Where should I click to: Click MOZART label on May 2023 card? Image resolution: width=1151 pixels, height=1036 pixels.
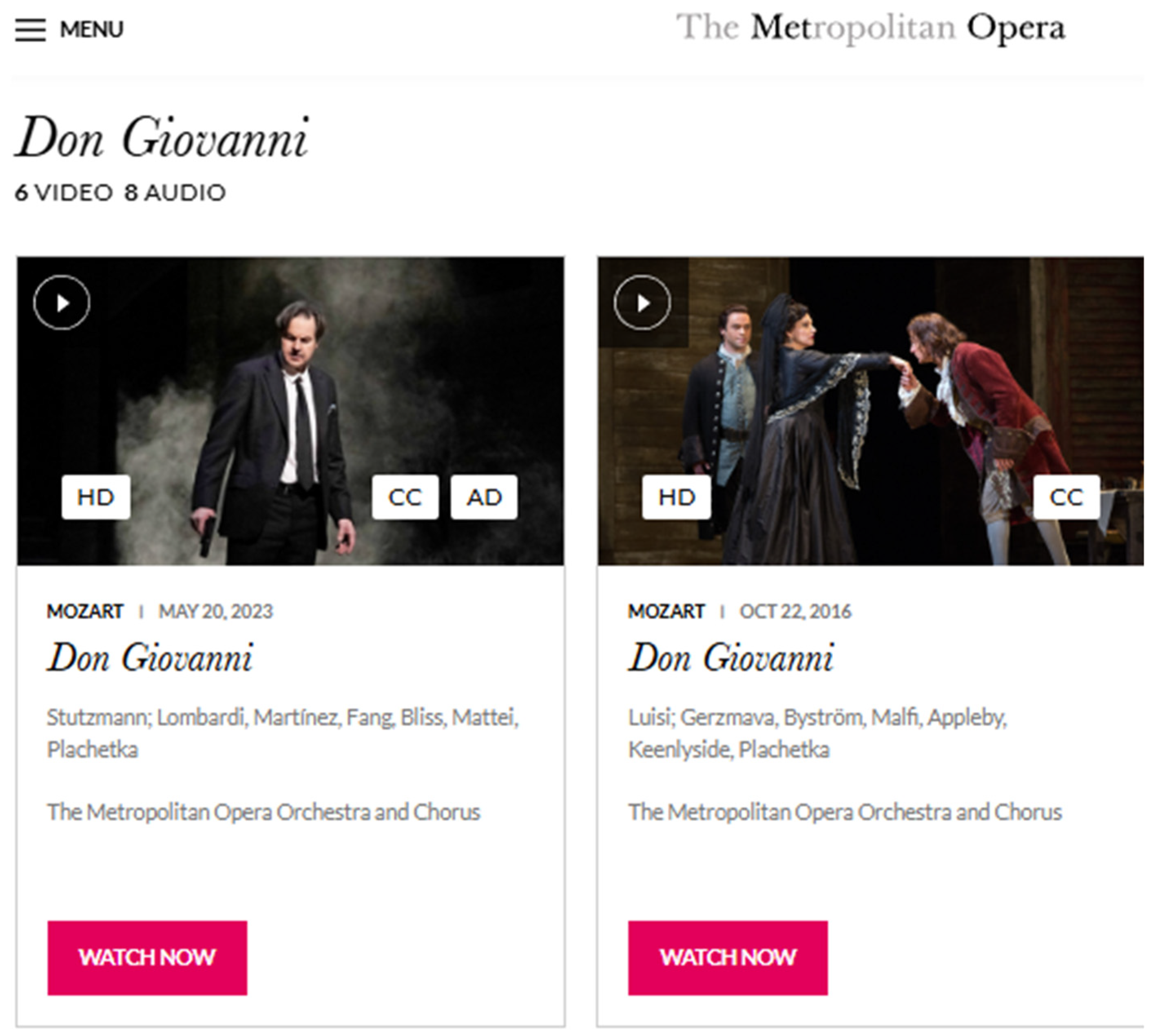pyautogui.click(x=85, y=611)
